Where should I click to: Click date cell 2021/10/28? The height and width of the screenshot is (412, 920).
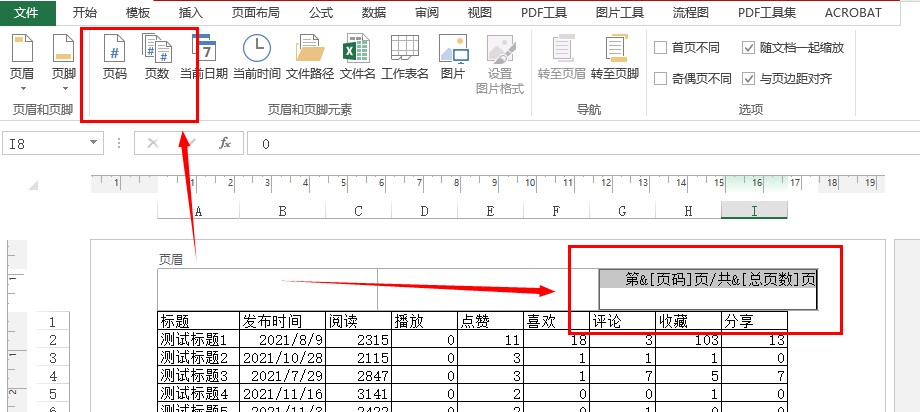coord(282,357)
